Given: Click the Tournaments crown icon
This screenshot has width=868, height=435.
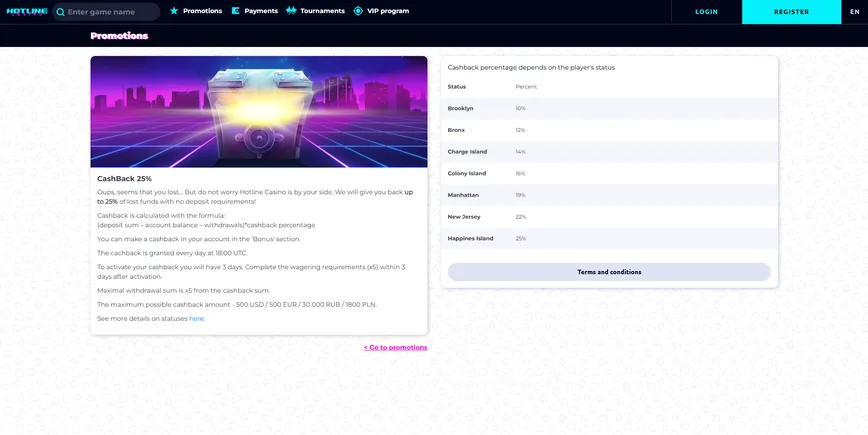Looking at the screenshot, I should coord(291,11).
